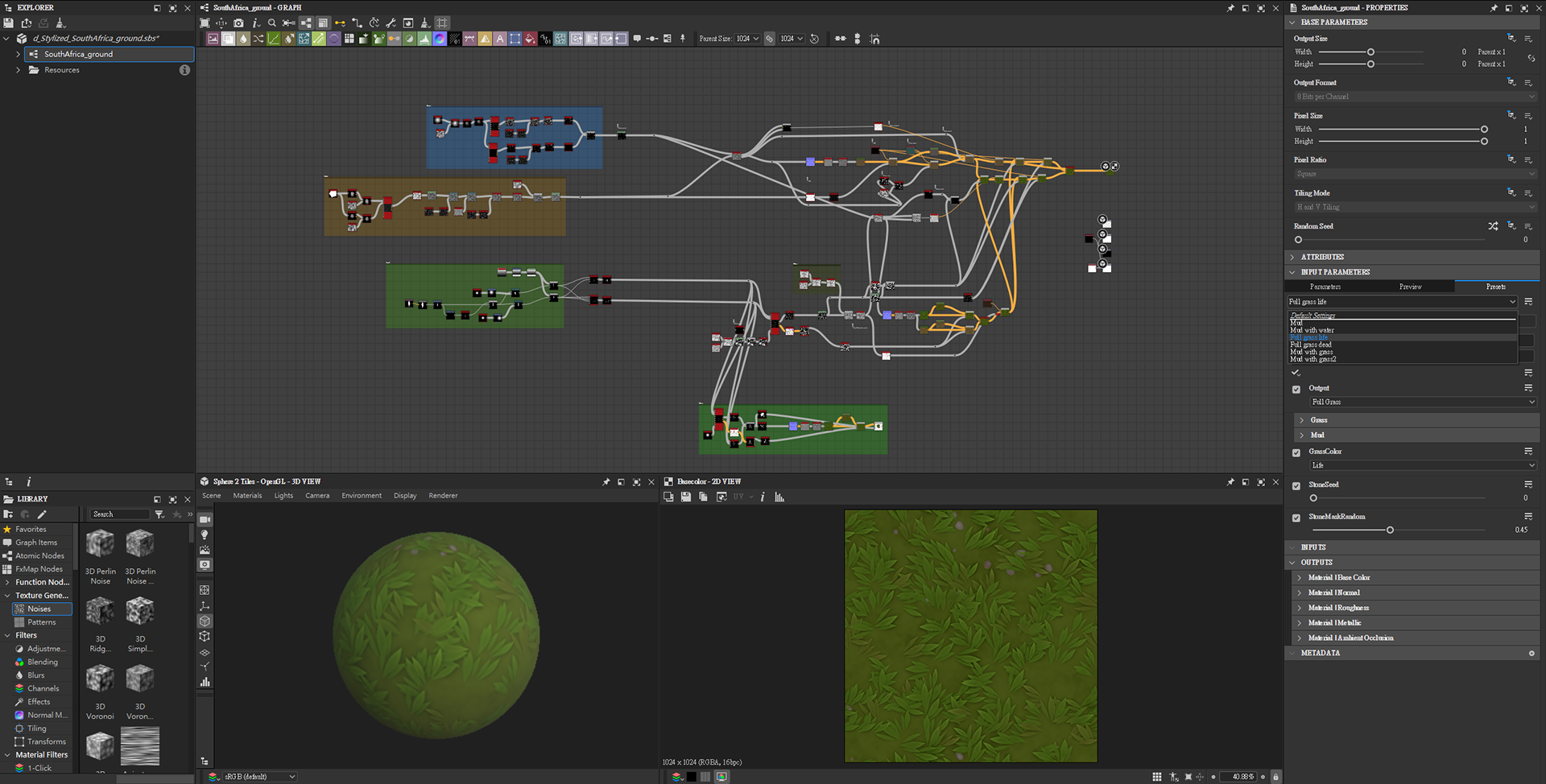This screenshot has width=1546, height=784.
Task: Click the camera screenshot icon in graph toolbar
Action: click(238, 23)
